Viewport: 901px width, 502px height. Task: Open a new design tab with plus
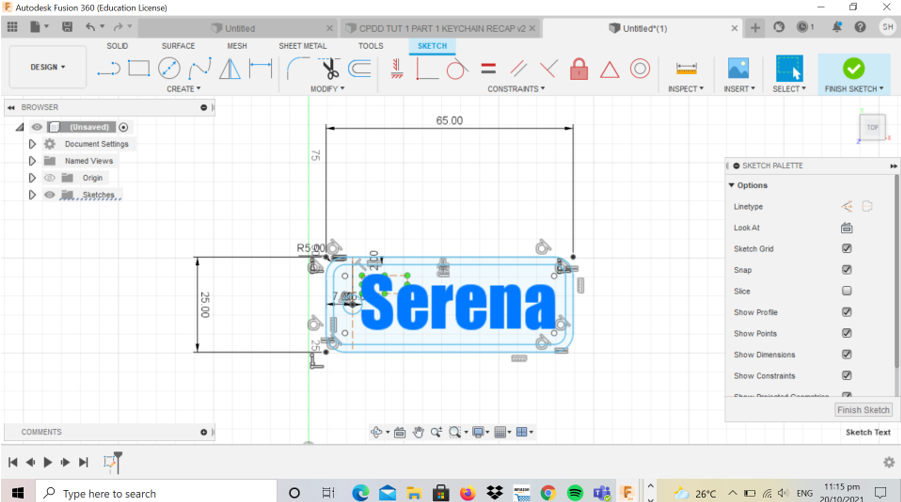[755, 28]
